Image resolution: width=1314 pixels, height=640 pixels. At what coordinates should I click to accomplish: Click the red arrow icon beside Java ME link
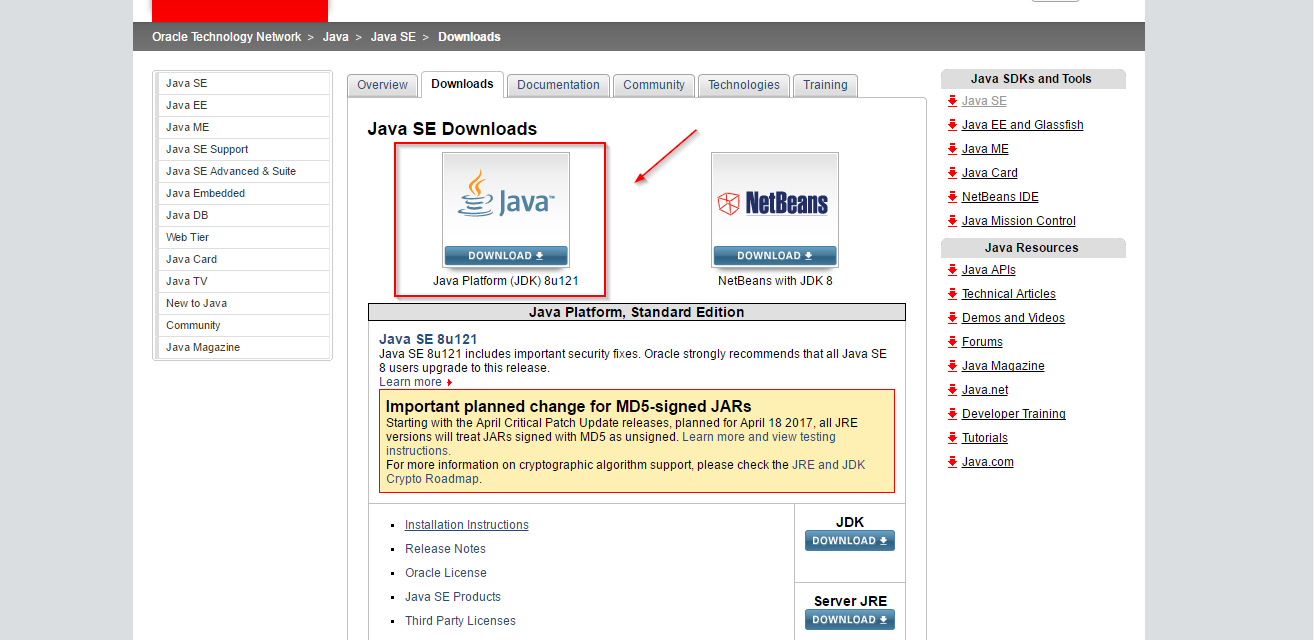point(953,149)
